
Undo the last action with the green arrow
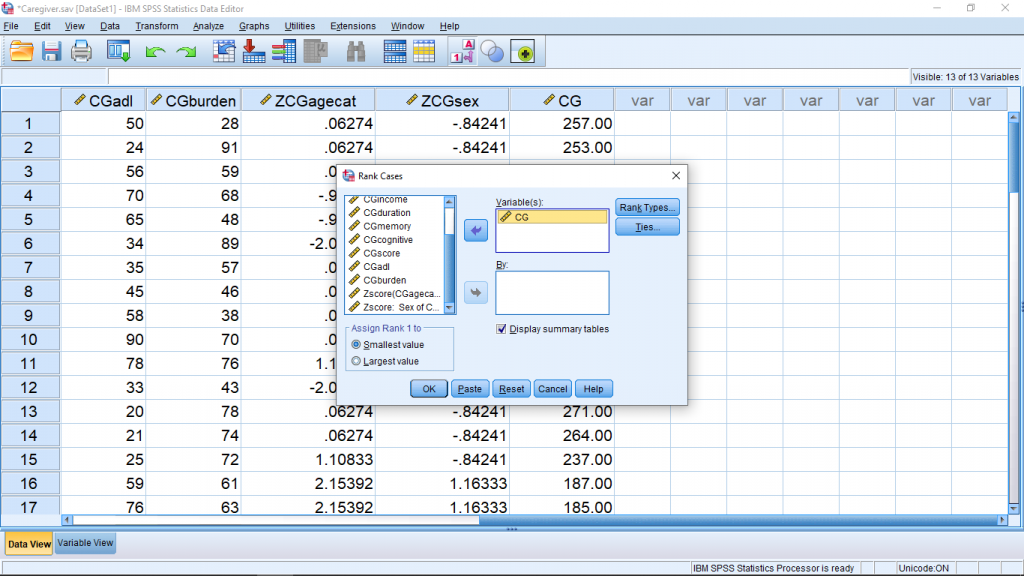pyautogui.click(x=155, y=52)
